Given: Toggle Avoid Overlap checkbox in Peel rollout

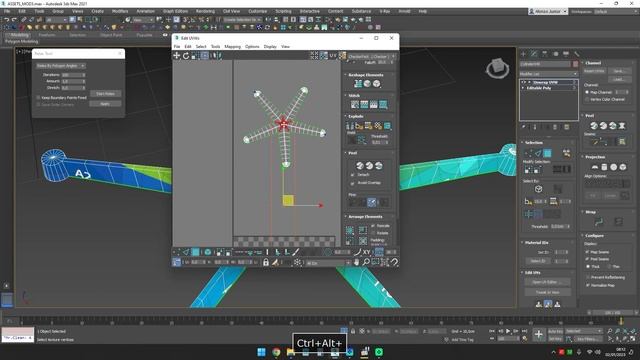Looking at the screenshot, I should [x=352, y=183].
